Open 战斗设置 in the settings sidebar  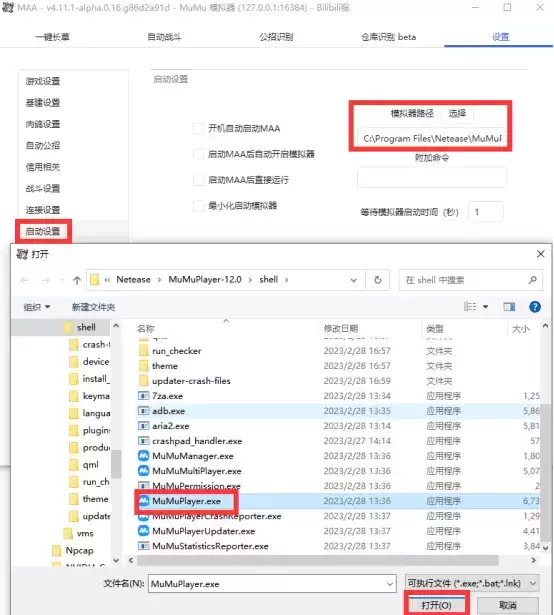43,188
